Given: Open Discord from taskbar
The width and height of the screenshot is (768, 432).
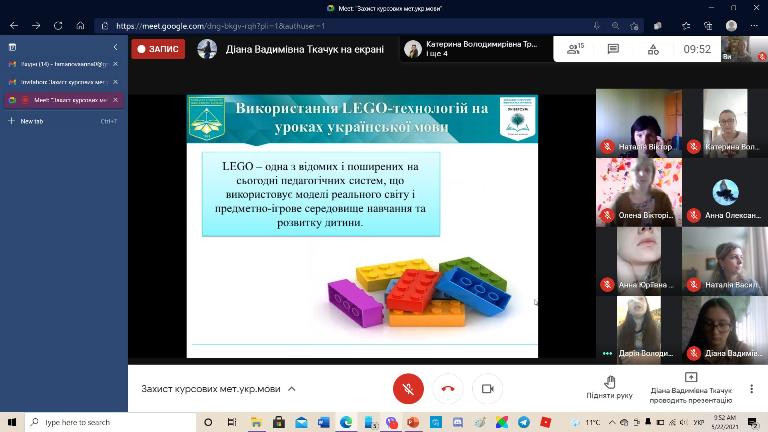Looking at the screenshot, I should click(x=458, y=422).
